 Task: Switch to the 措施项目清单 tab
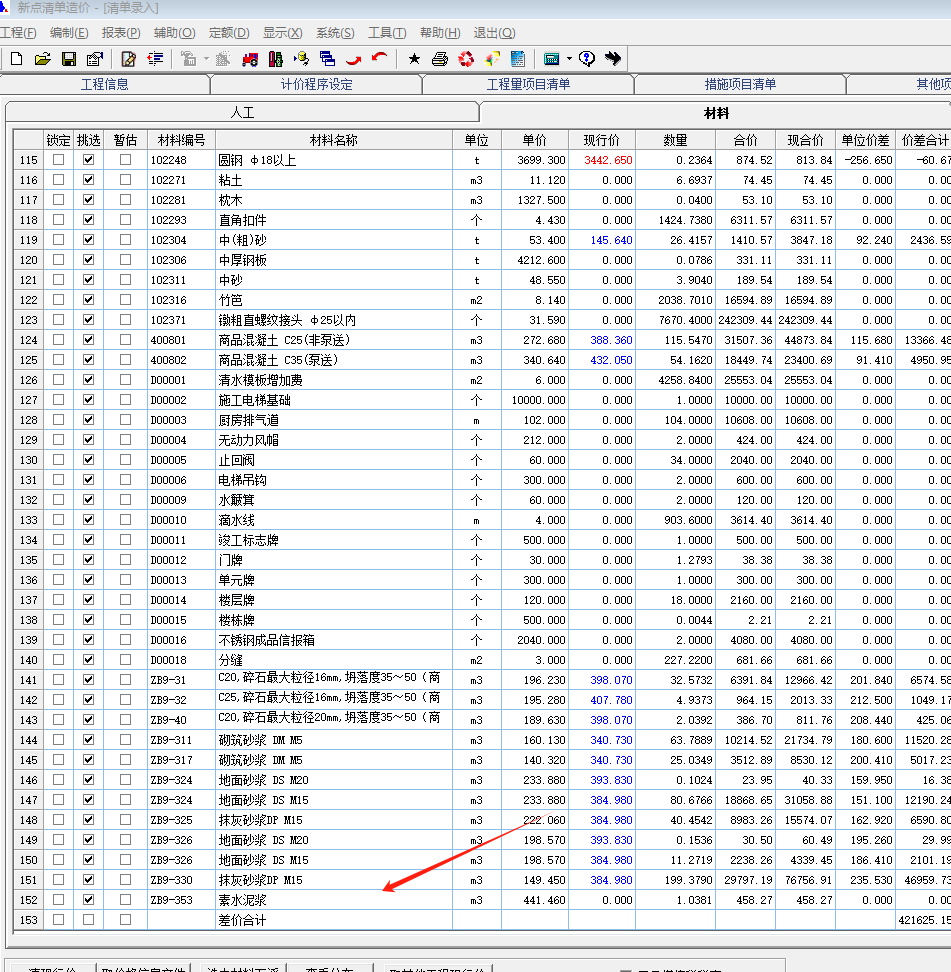(740, 84)
